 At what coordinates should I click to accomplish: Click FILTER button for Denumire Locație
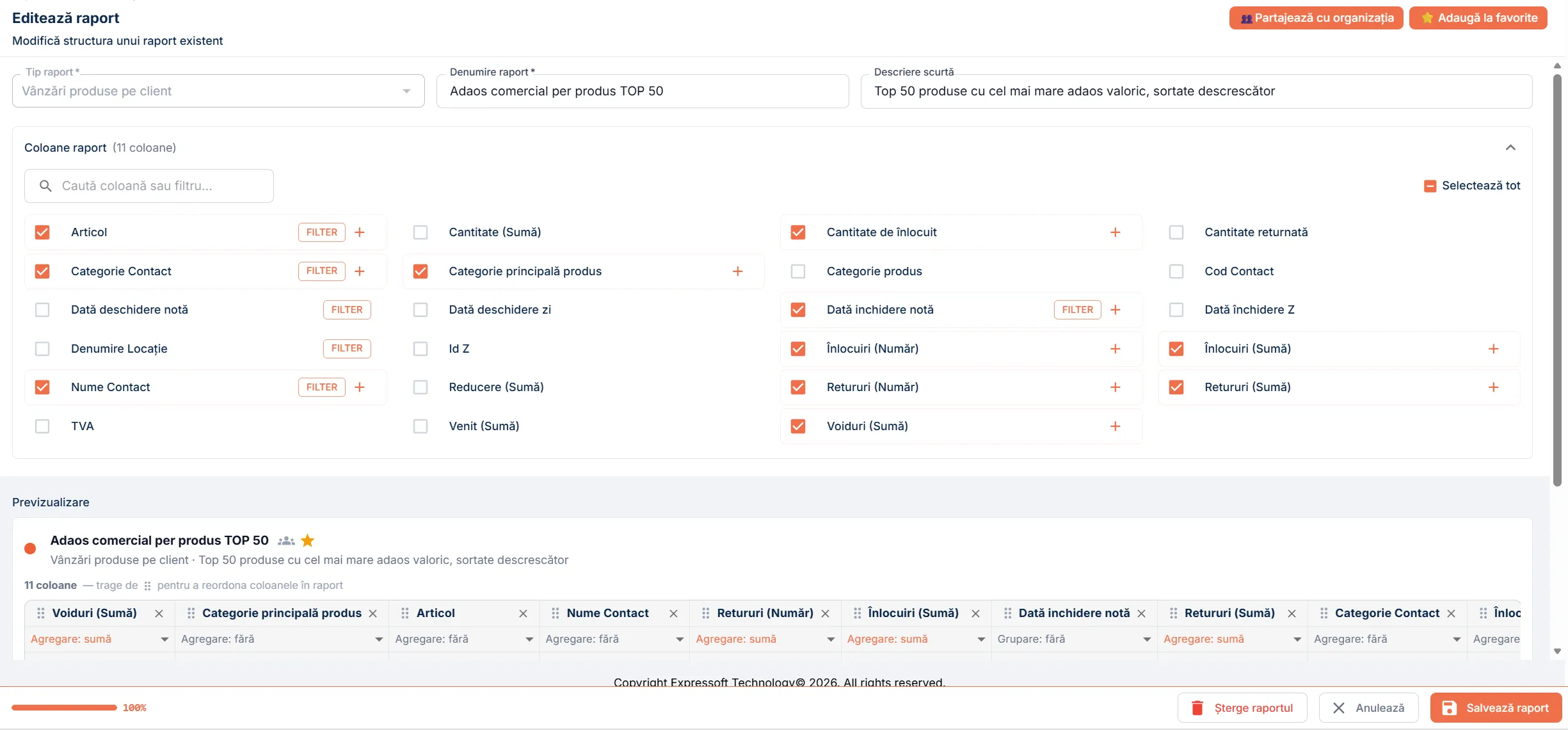click(347, 349)
